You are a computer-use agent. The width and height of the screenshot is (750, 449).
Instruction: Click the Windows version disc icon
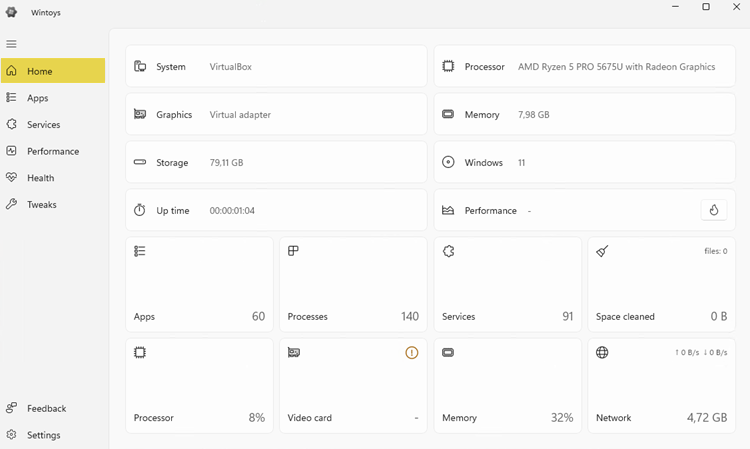448,163
